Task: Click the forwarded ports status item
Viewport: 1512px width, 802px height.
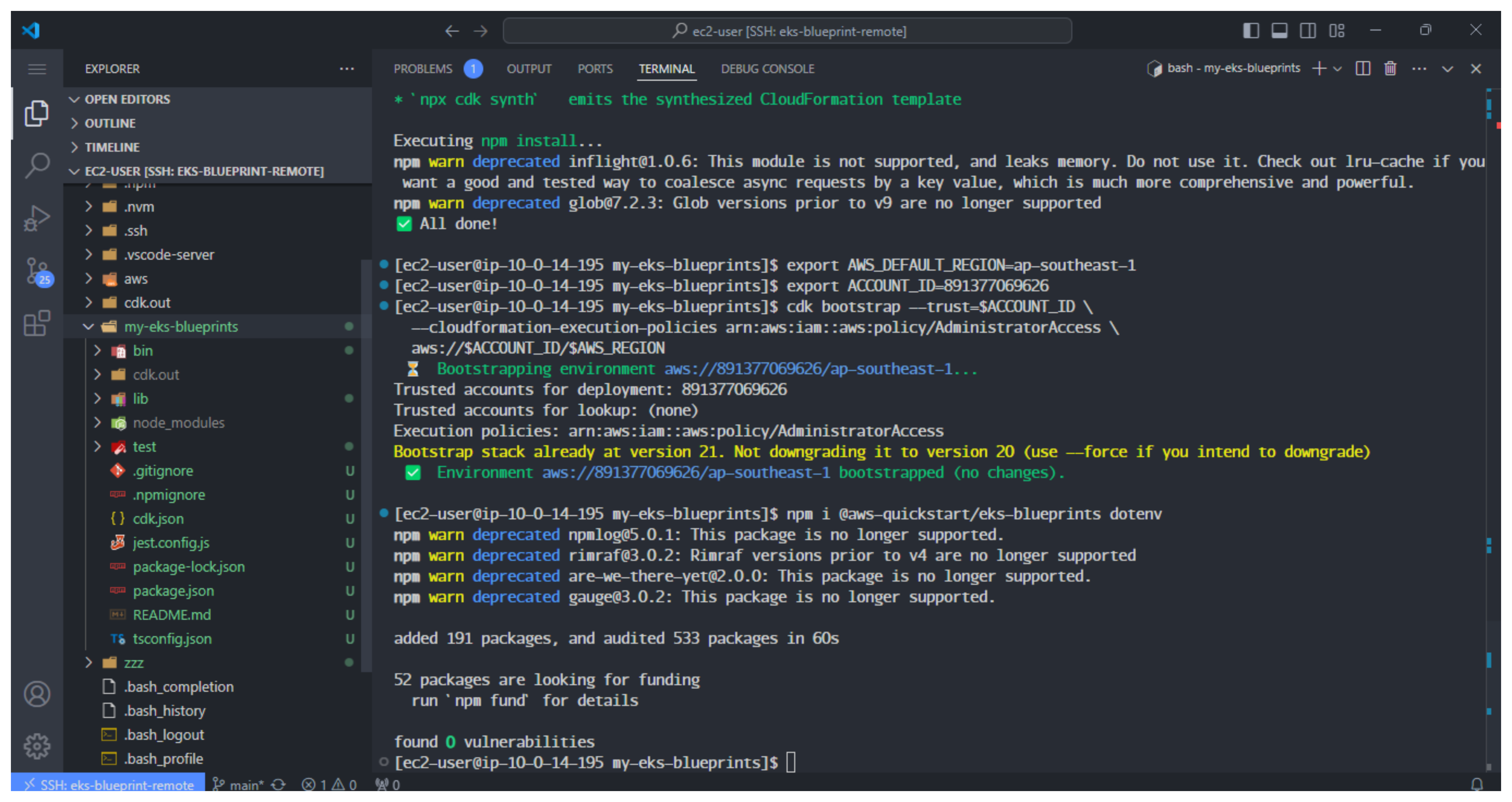Action: 387,784
